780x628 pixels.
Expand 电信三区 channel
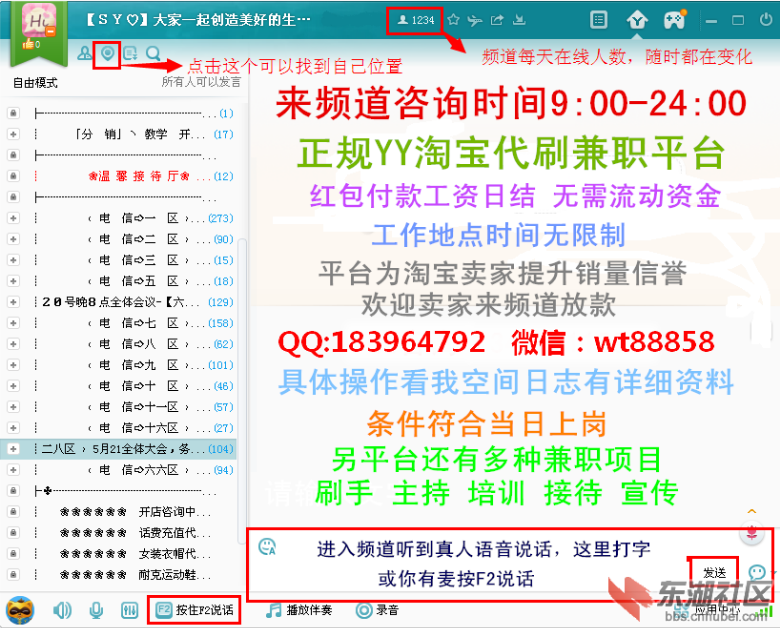pyautogui.click(x=13, y=260)
